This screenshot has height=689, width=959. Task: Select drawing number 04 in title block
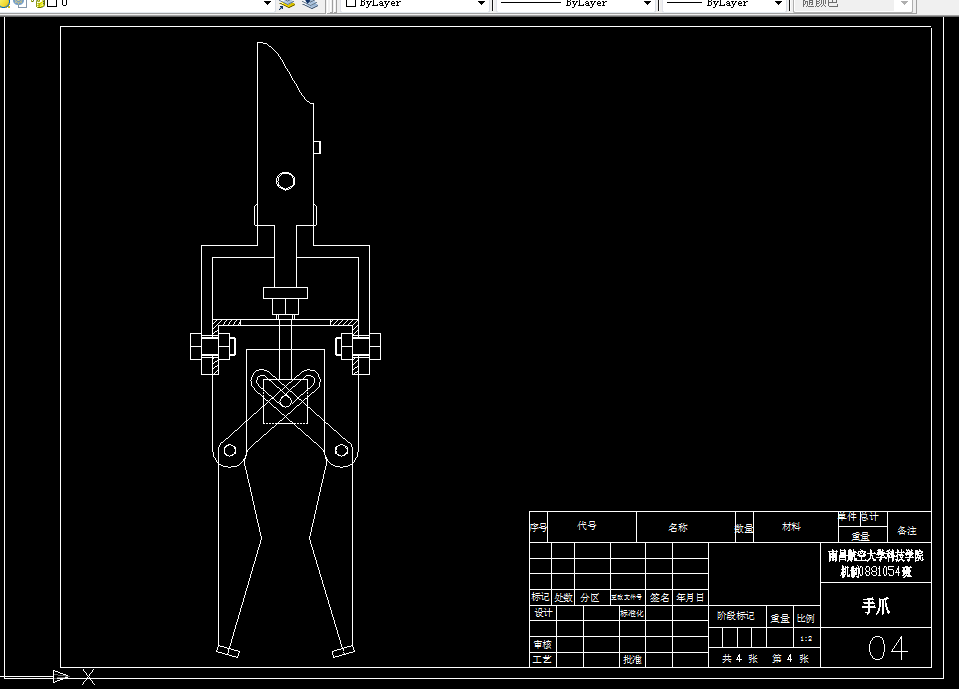tap(887, 648)
